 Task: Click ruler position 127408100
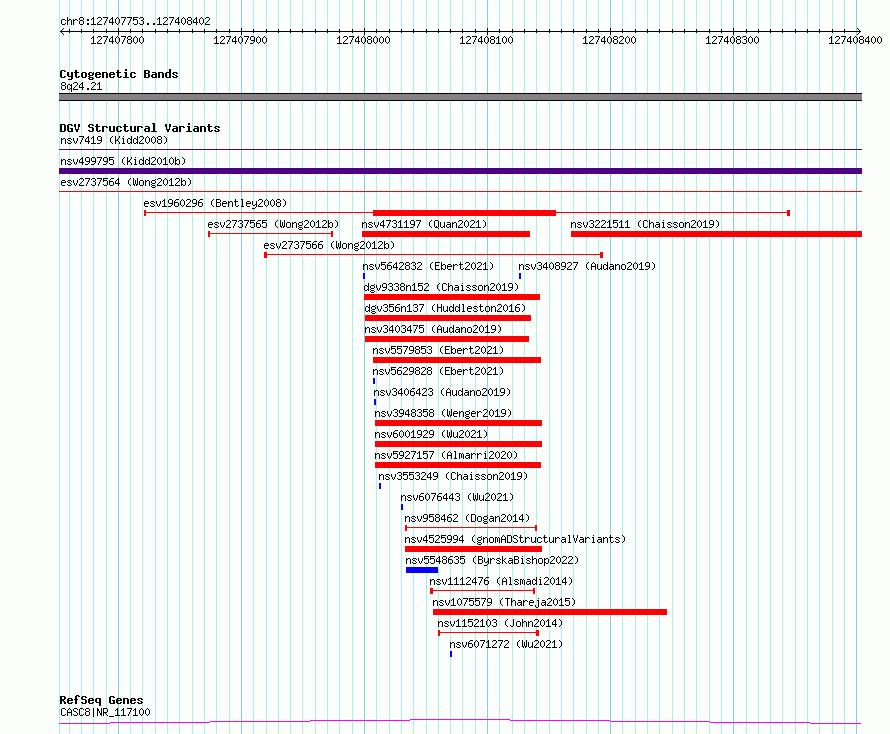coord(486,40)
